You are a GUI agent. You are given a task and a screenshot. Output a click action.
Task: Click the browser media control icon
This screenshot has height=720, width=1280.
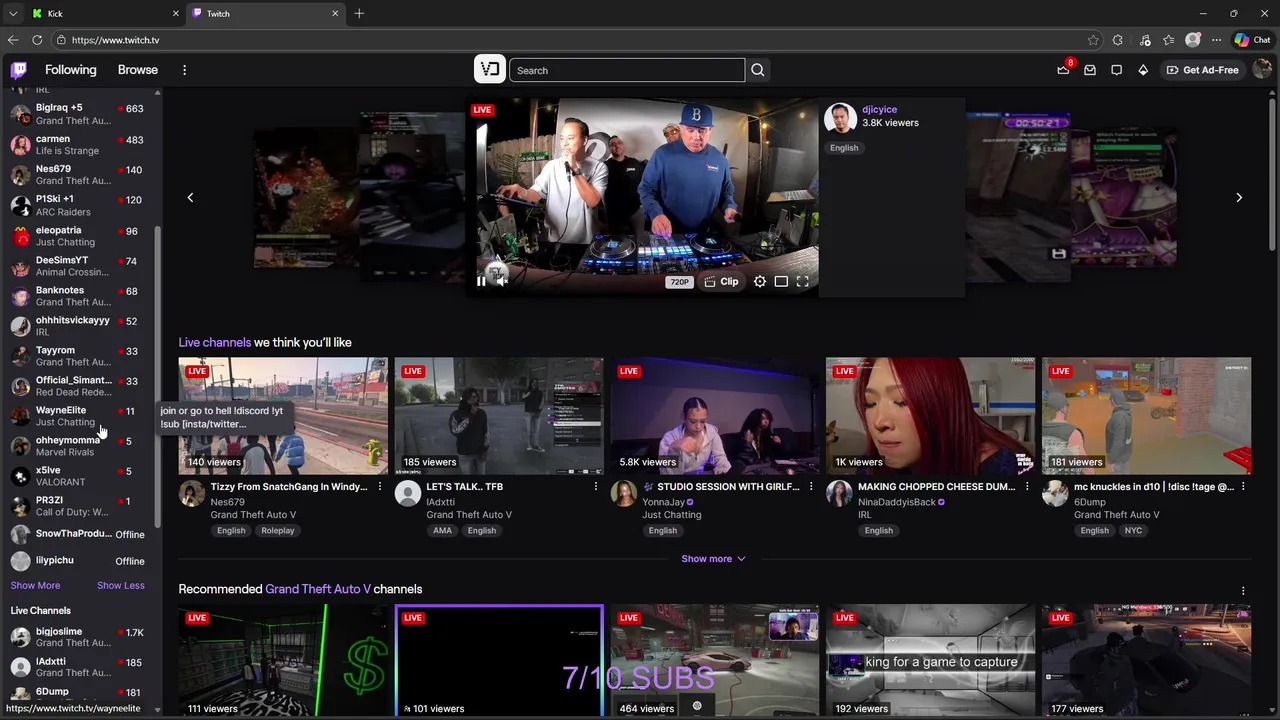(x=1145, y=40)
